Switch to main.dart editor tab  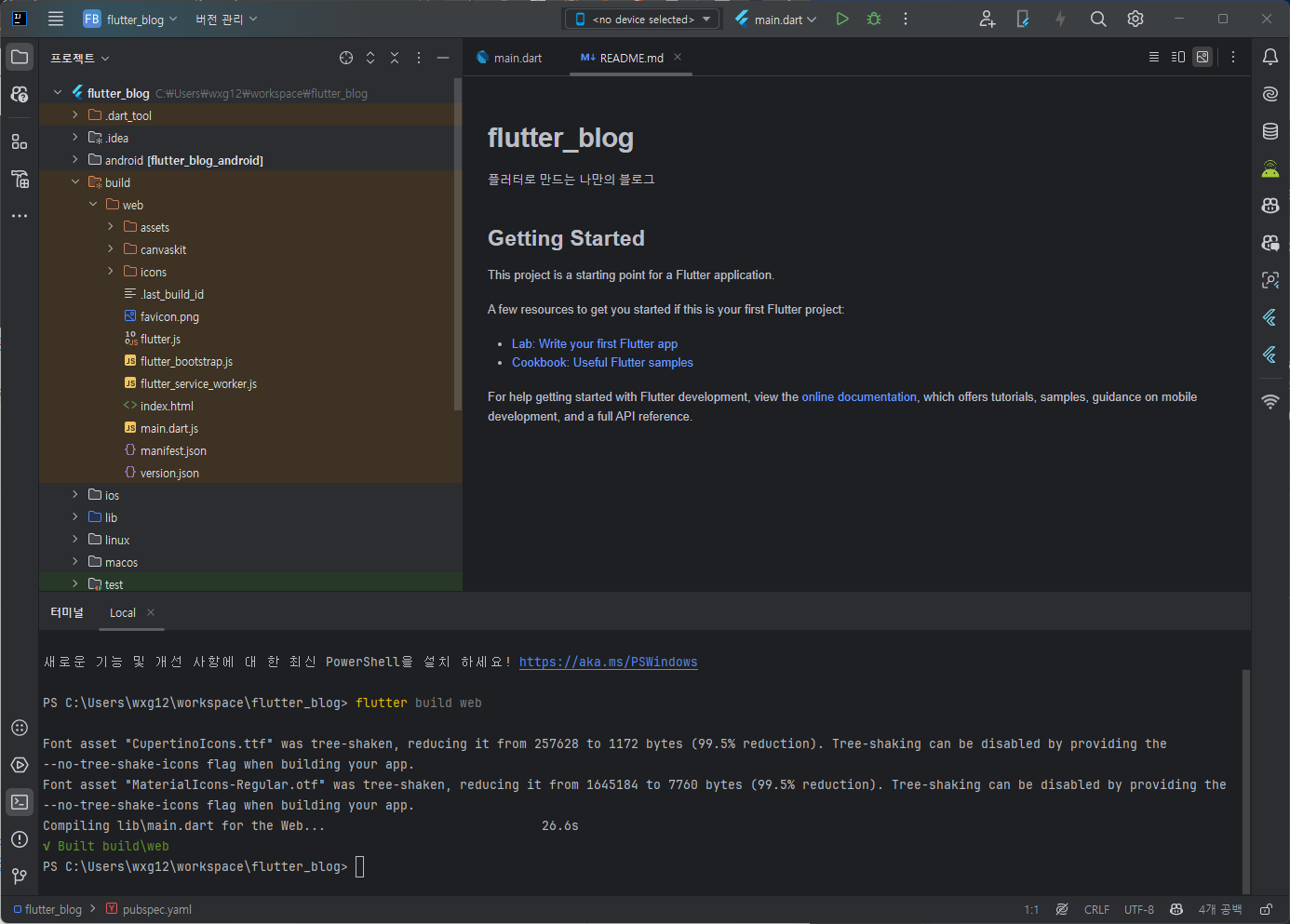point(509,58)
